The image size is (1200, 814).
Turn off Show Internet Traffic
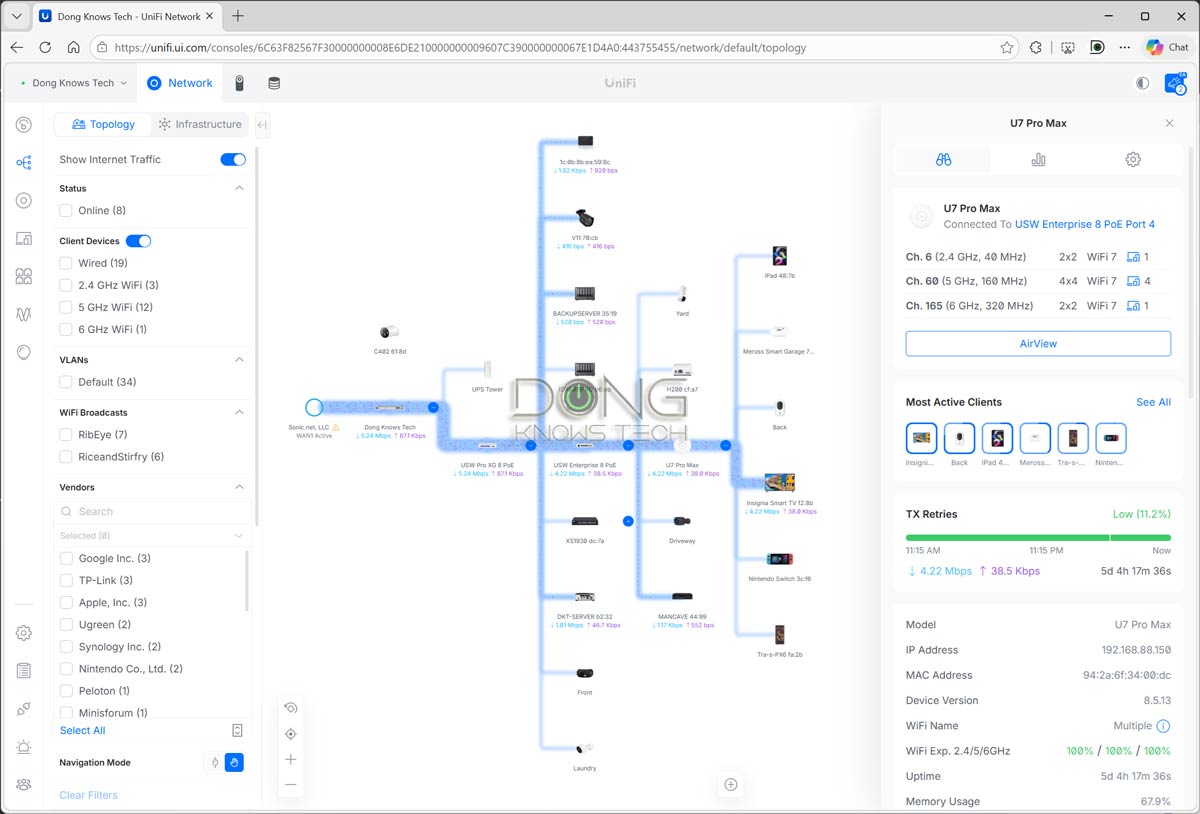pos(232,159)
